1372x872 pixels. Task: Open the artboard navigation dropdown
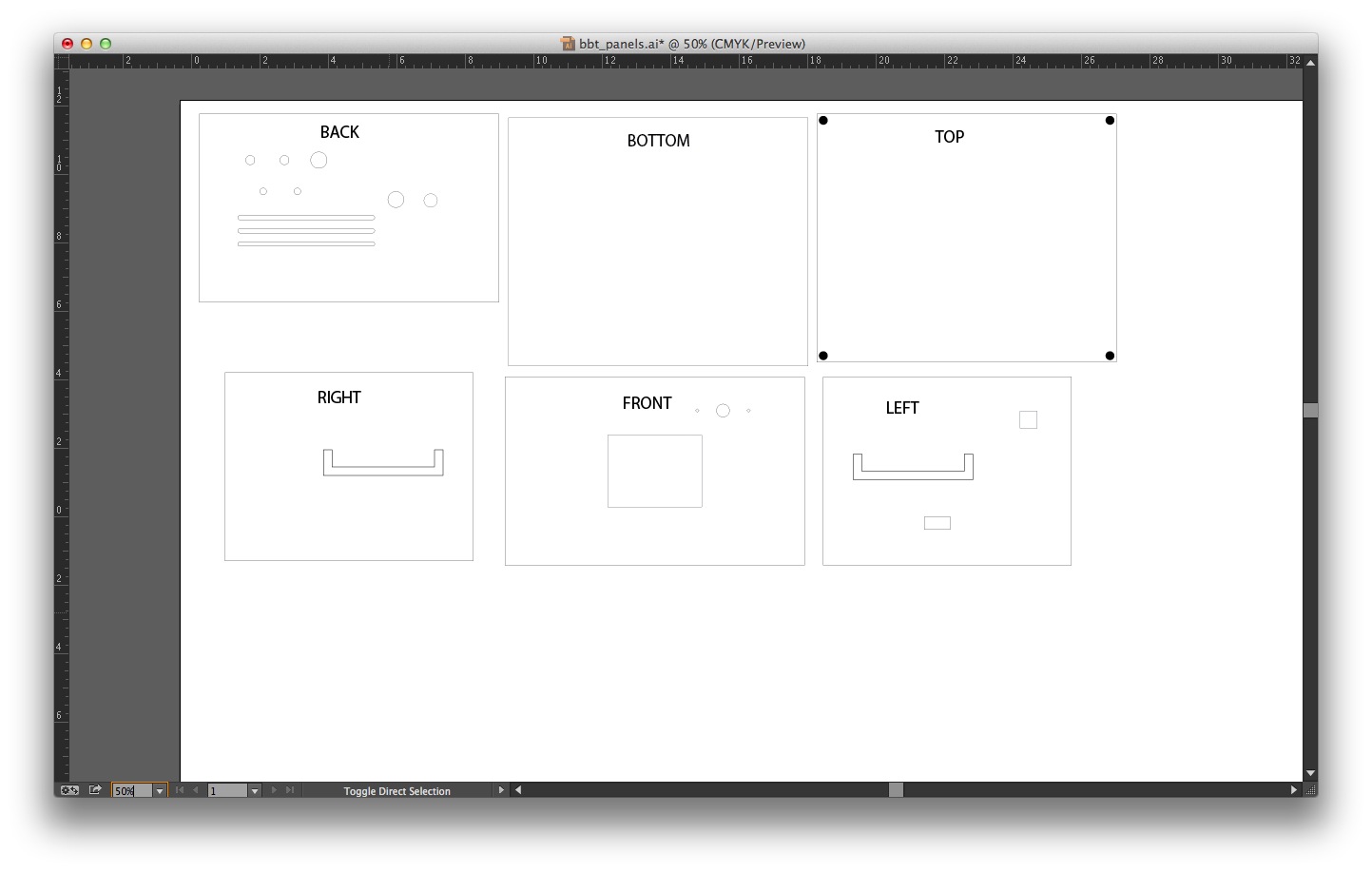coord(254,791)
